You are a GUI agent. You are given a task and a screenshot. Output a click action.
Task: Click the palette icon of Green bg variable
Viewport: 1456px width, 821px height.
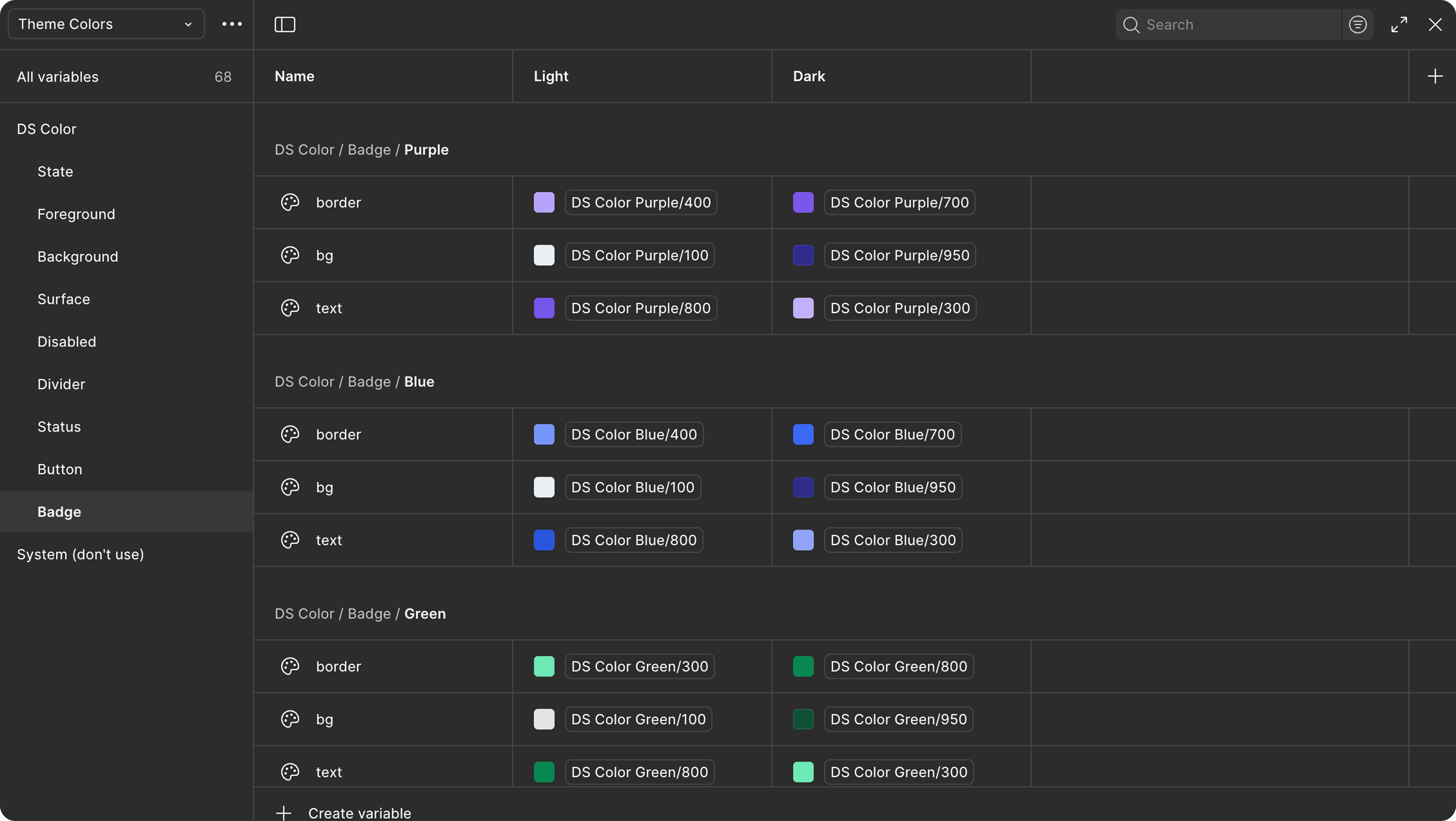(x=290, y=719)
